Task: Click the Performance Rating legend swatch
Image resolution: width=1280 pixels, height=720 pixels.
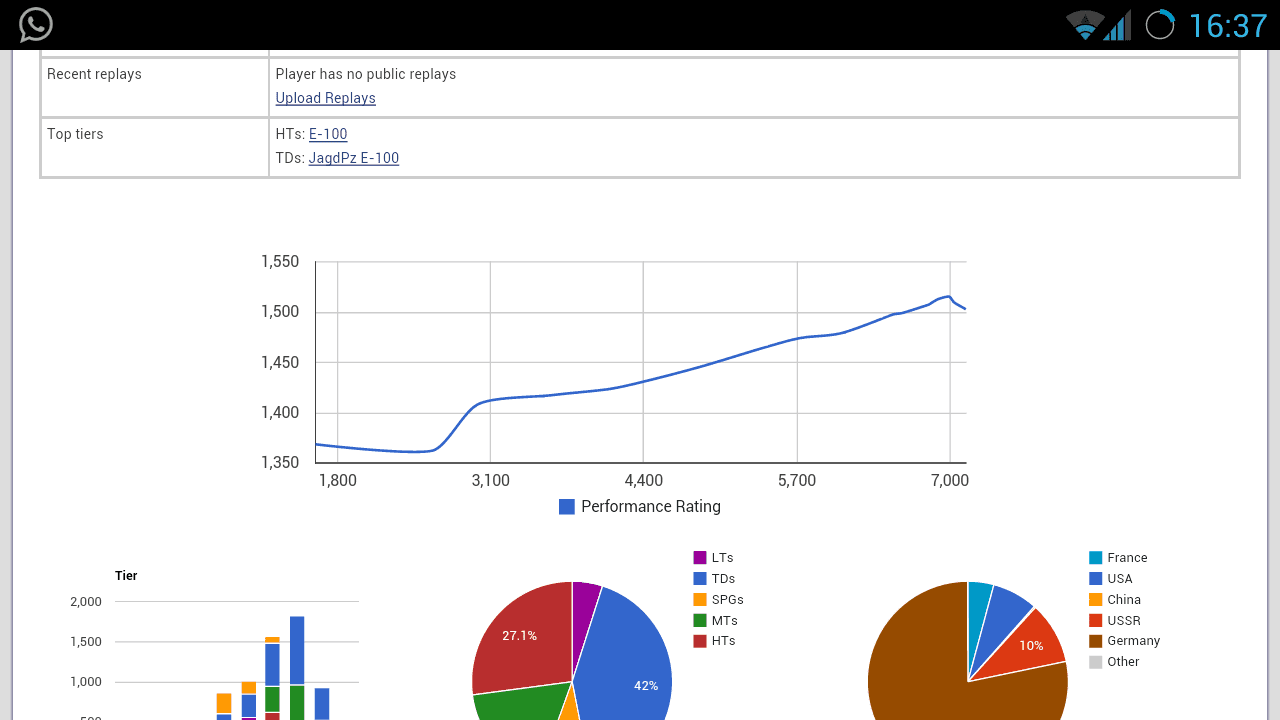Action: click(x=567, y=507)
